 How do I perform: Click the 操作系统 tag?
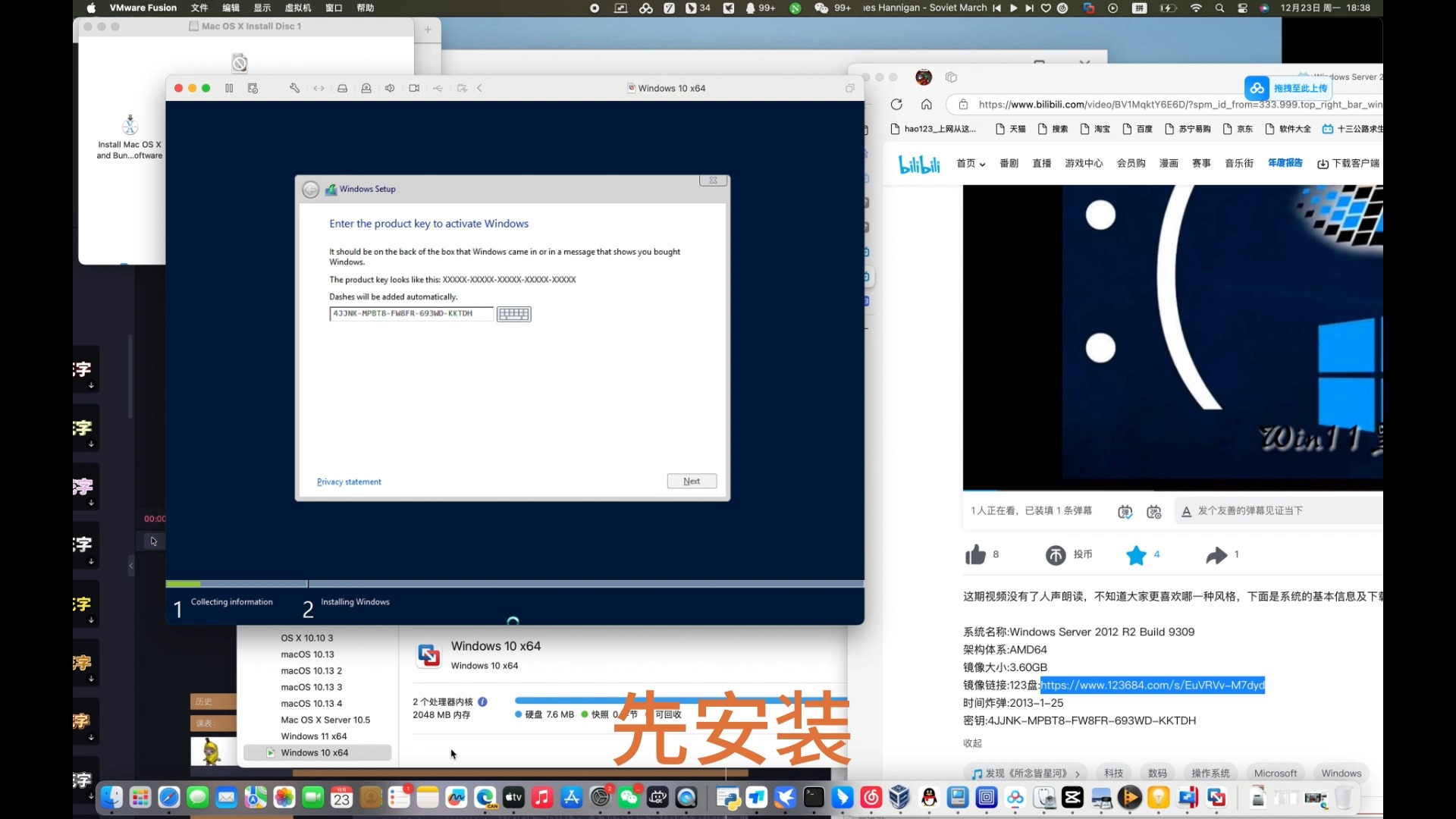click(x=1210, y=773)
